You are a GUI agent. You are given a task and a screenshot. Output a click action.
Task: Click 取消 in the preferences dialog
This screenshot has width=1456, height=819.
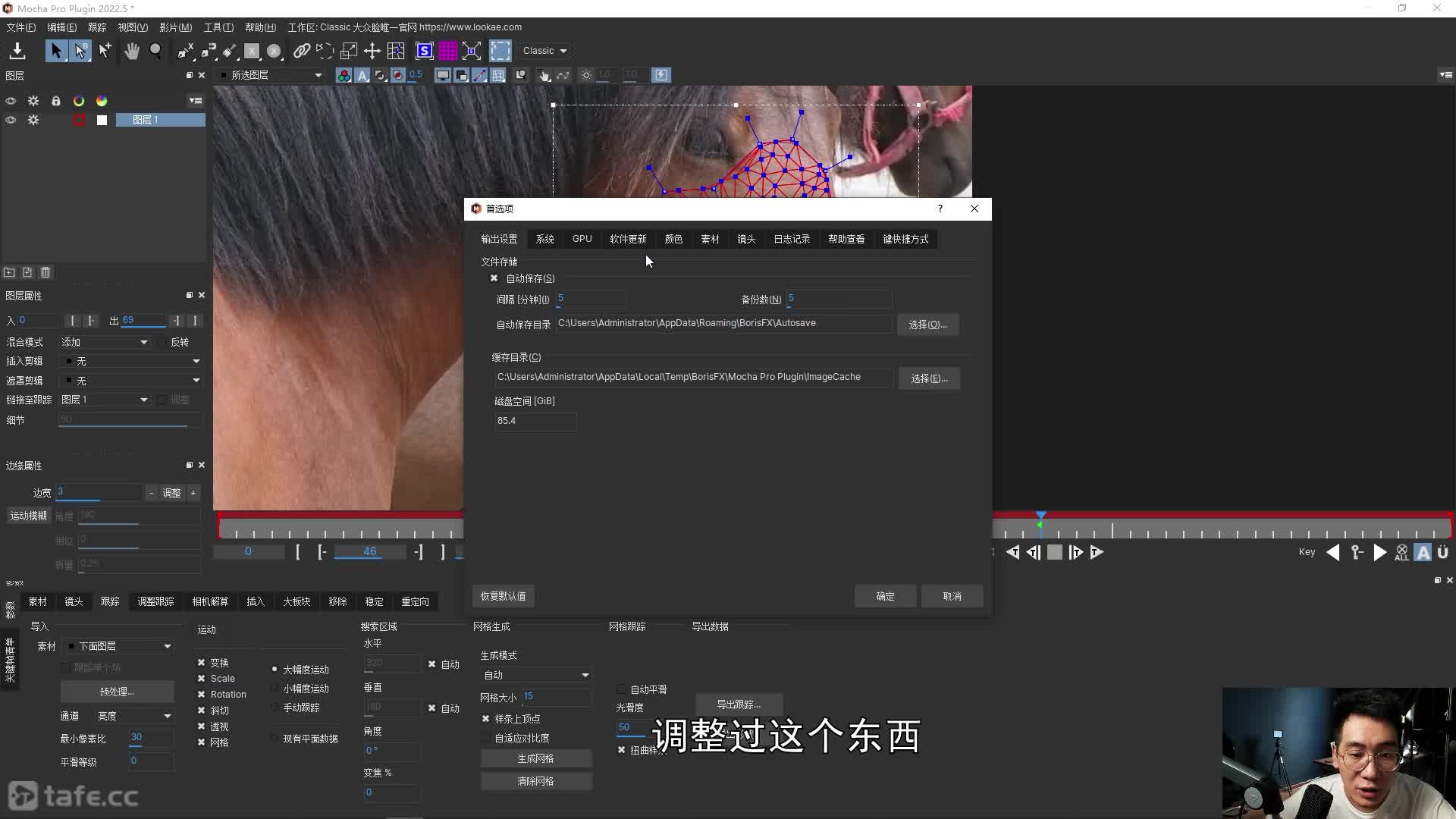952,596
